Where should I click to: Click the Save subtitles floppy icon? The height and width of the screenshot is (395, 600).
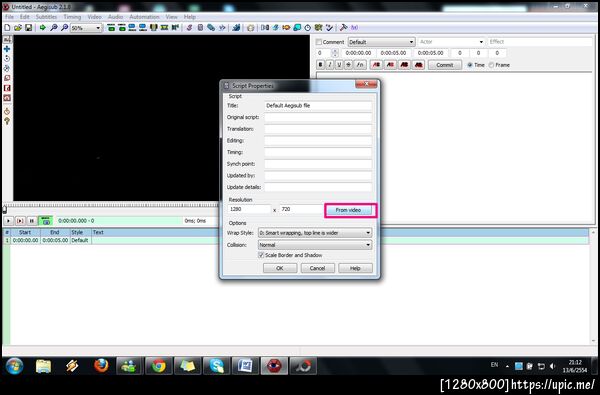(28, 28)
